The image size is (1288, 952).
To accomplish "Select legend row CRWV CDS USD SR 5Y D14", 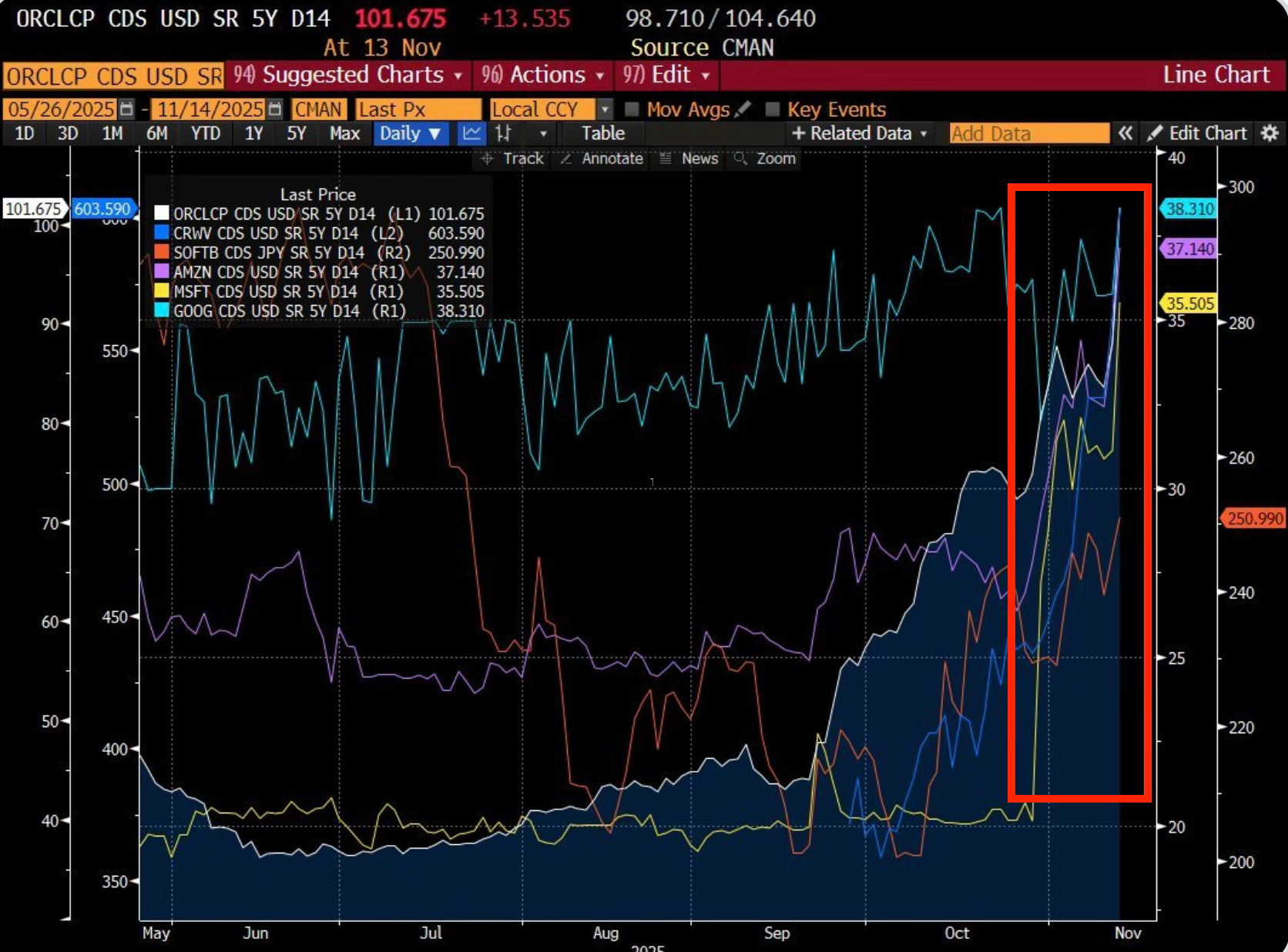I will click(x=319, y=233).
